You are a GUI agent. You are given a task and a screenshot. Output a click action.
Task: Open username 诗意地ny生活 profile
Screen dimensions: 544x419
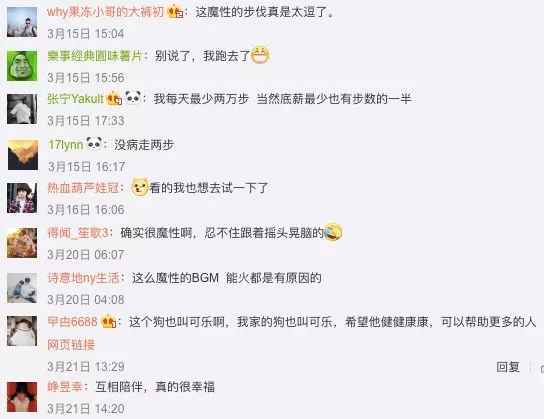[x=83, y=278]
